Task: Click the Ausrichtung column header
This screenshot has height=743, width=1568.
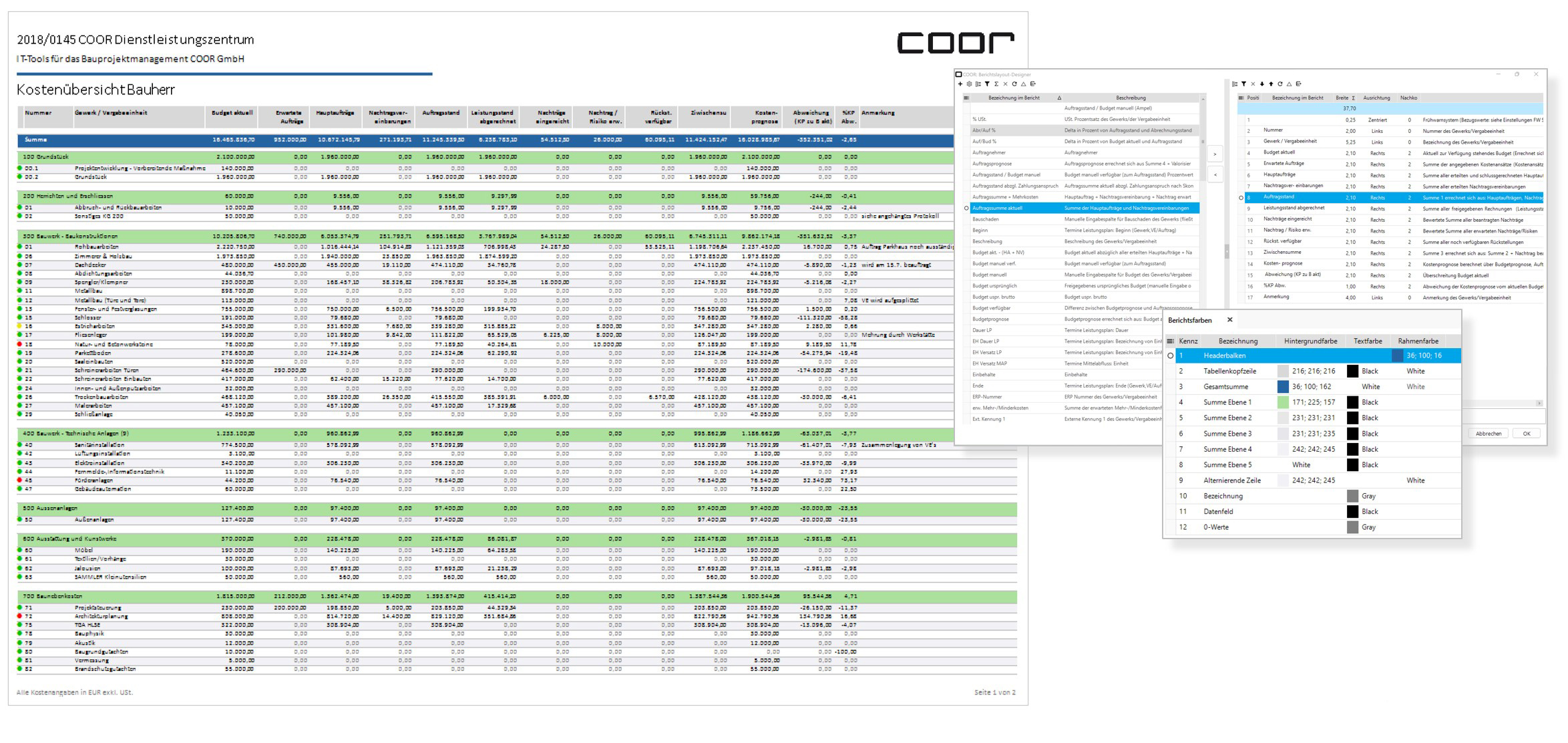Action: pyautogui.click(x=1376, y=98)
